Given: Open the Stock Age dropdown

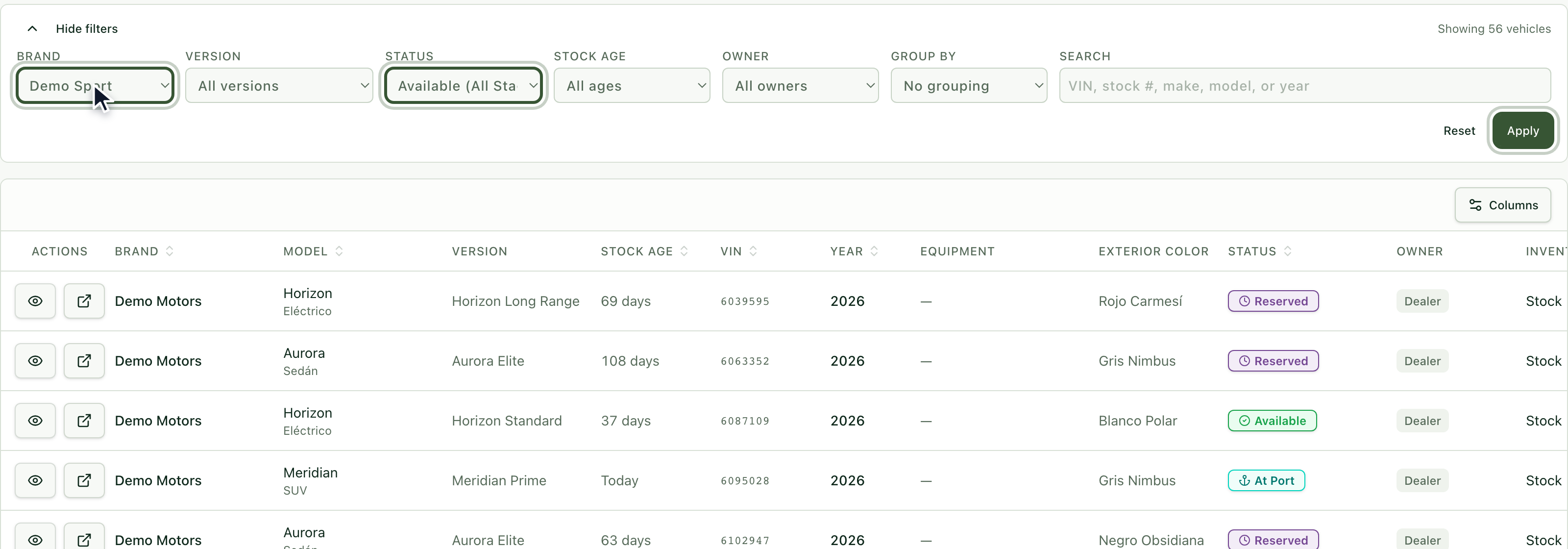Looking at the screenshot, I should click(x=632, y=86).
